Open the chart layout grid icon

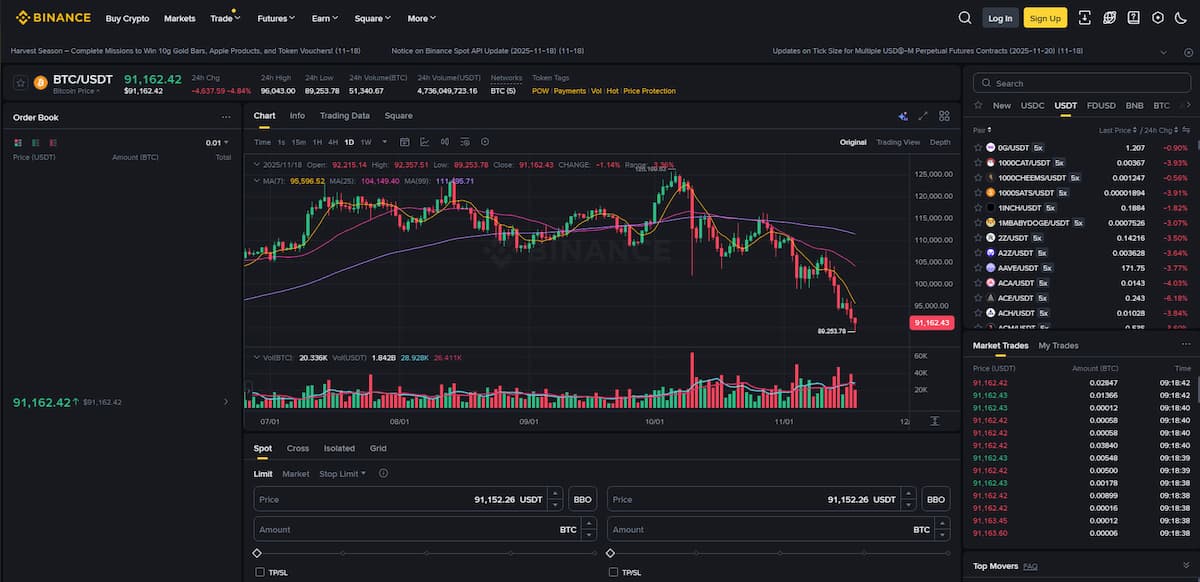point(944,116)
